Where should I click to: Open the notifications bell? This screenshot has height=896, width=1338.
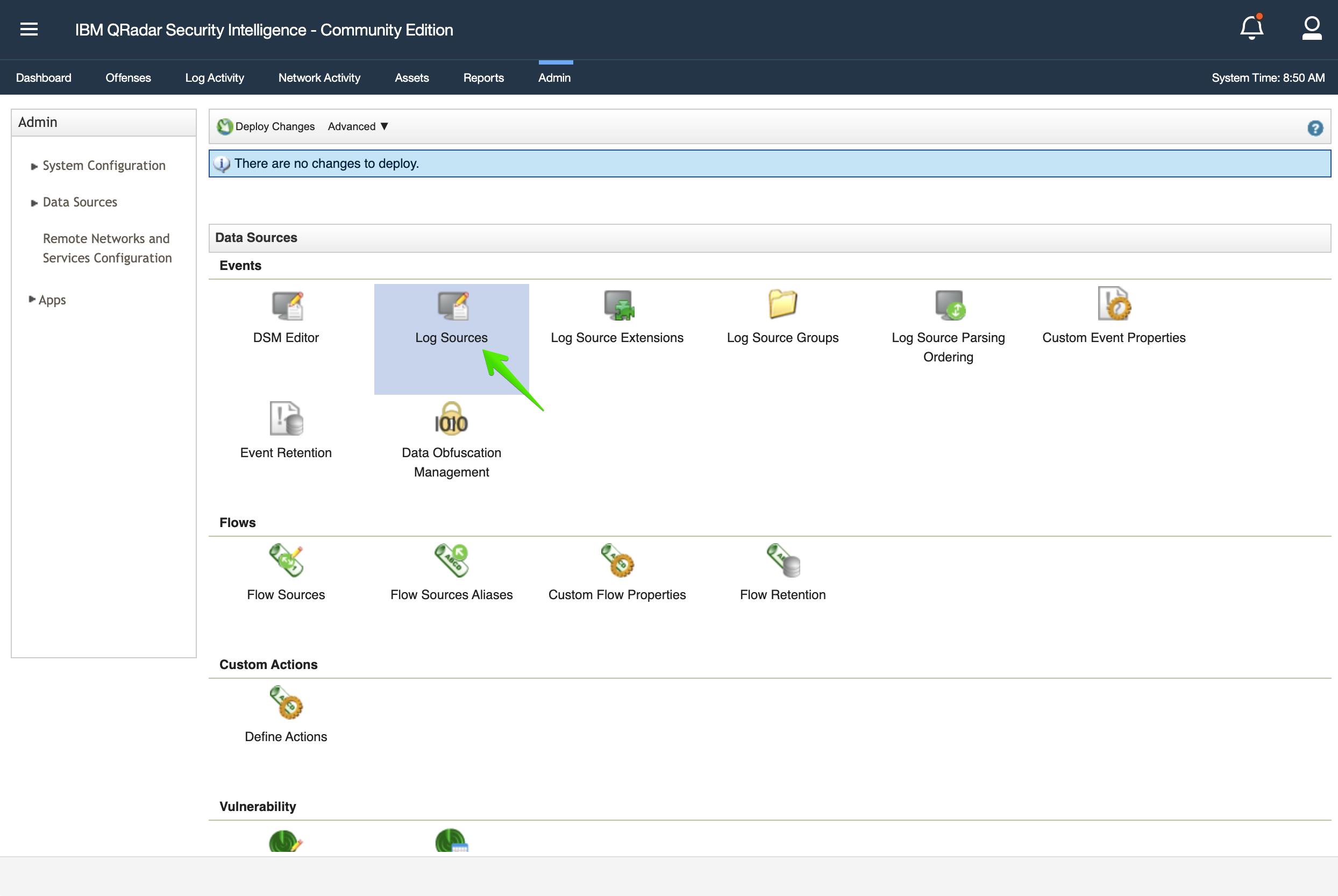tap(1251, 27)
